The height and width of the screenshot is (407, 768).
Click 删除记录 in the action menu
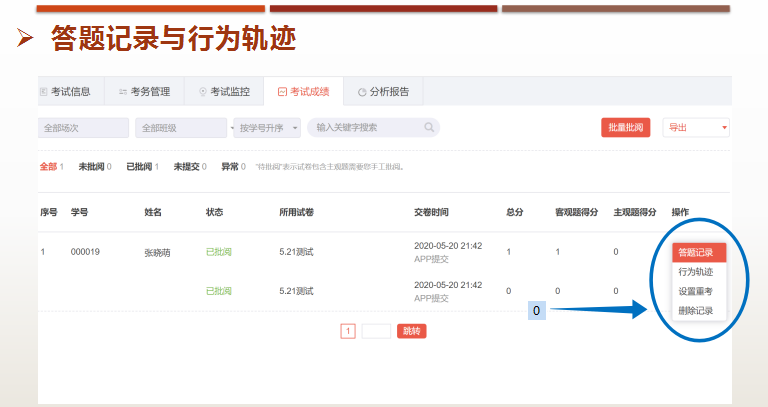696,310
